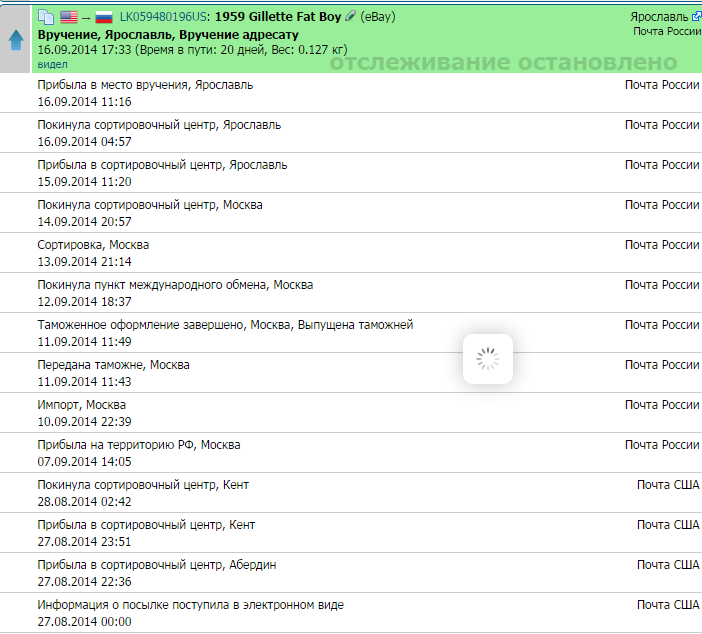Image resolution: width=702 pixels, height=634 pixels.
Task: Select "Таможенное оформление завершено" event row
Action: [225, 325]
